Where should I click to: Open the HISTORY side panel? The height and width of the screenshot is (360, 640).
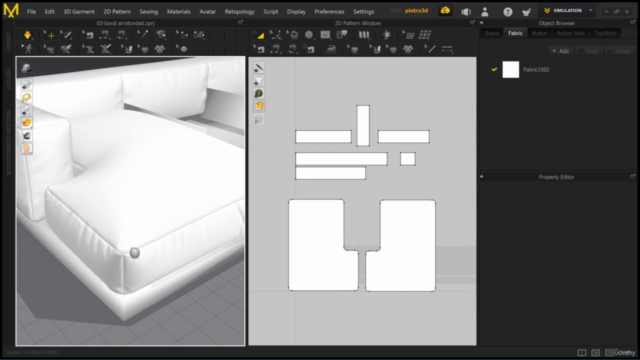click(x=8, y=79)
